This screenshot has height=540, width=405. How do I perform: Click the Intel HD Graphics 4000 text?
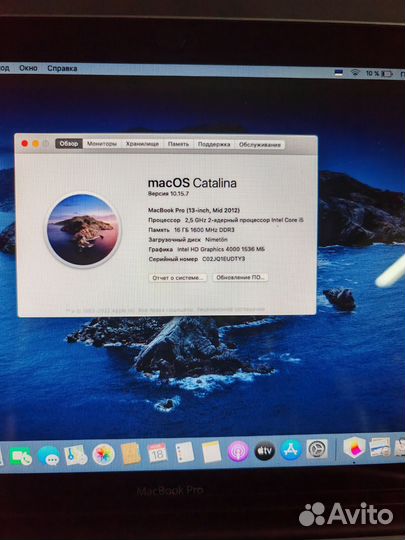221,249
